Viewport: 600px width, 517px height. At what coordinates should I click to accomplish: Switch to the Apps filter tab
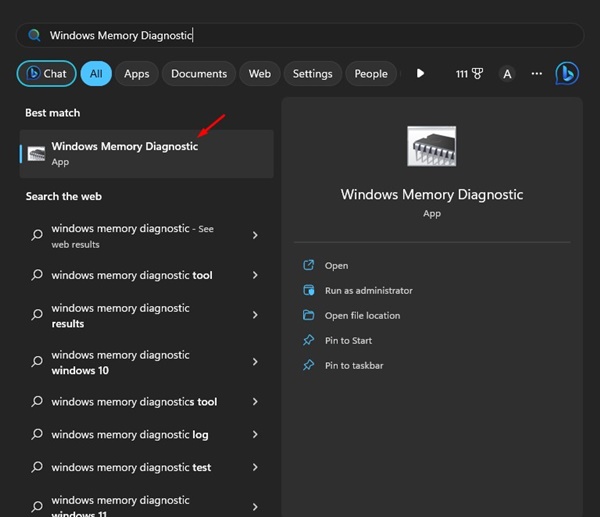[136, 74]
